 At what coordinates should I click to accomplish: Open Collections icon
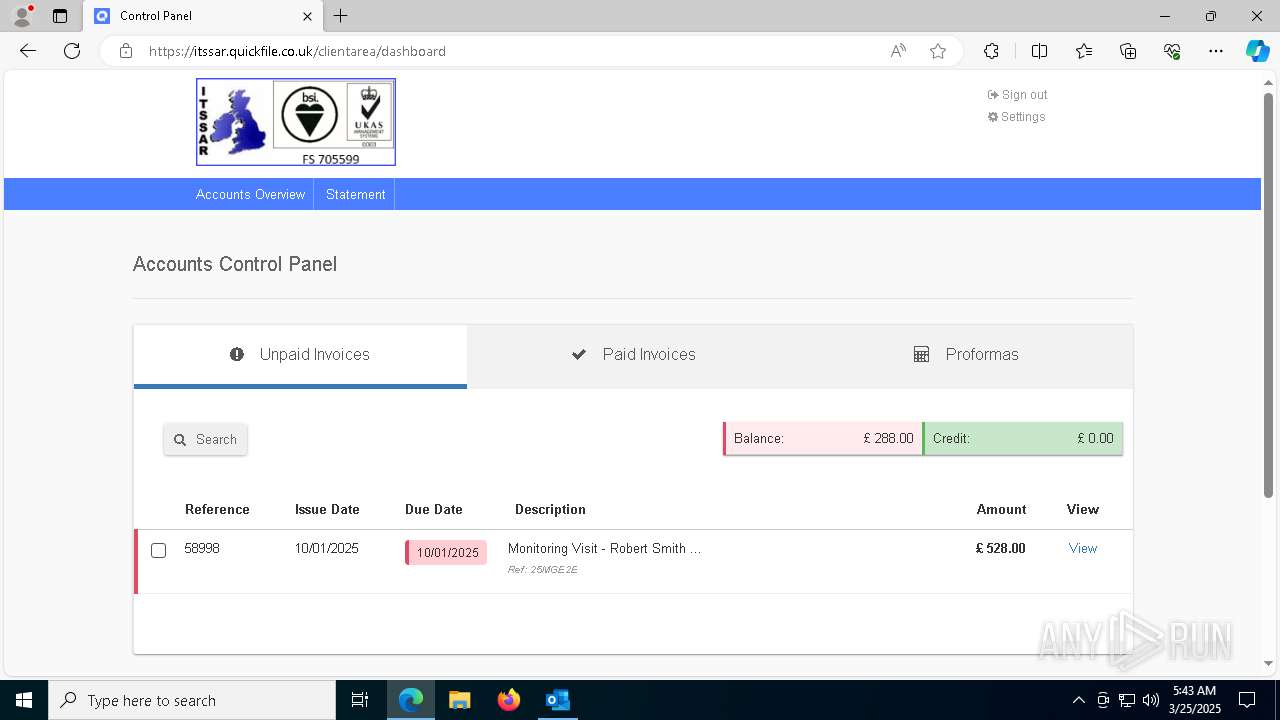[1128, 51]
